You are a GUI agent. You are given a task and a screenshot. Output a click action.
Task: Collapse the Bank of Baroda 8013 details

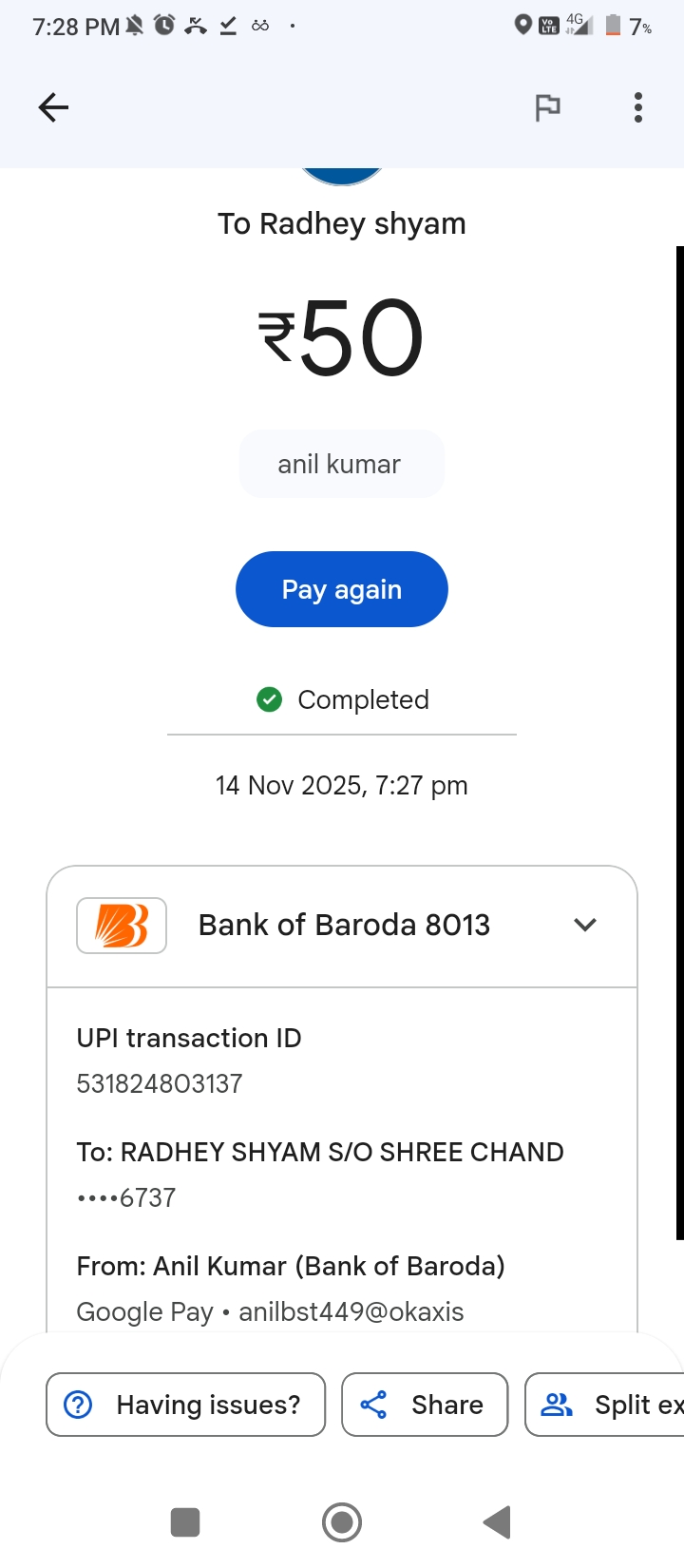[585, 925]
